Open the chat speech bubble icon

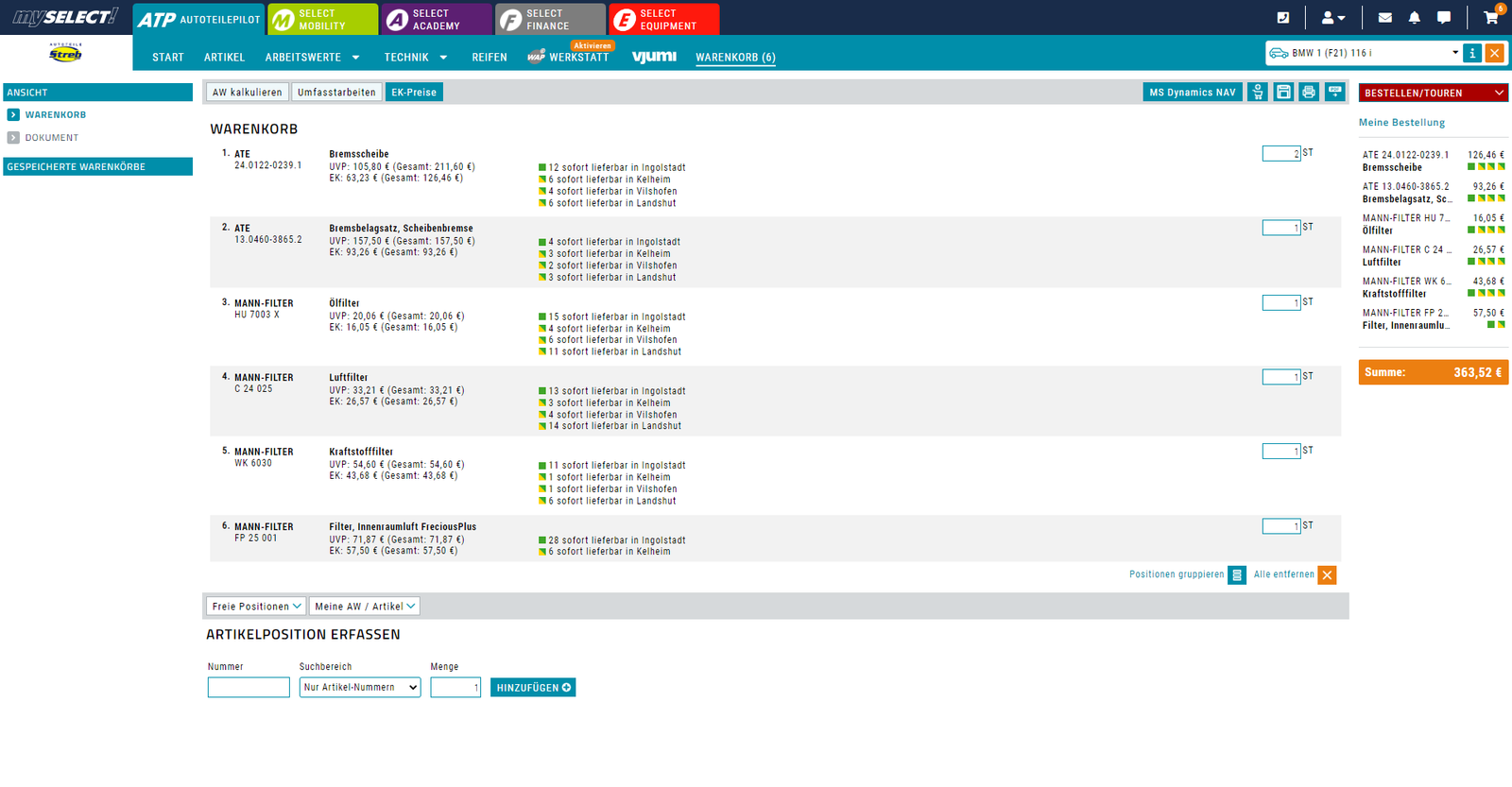click(1444, 17)
